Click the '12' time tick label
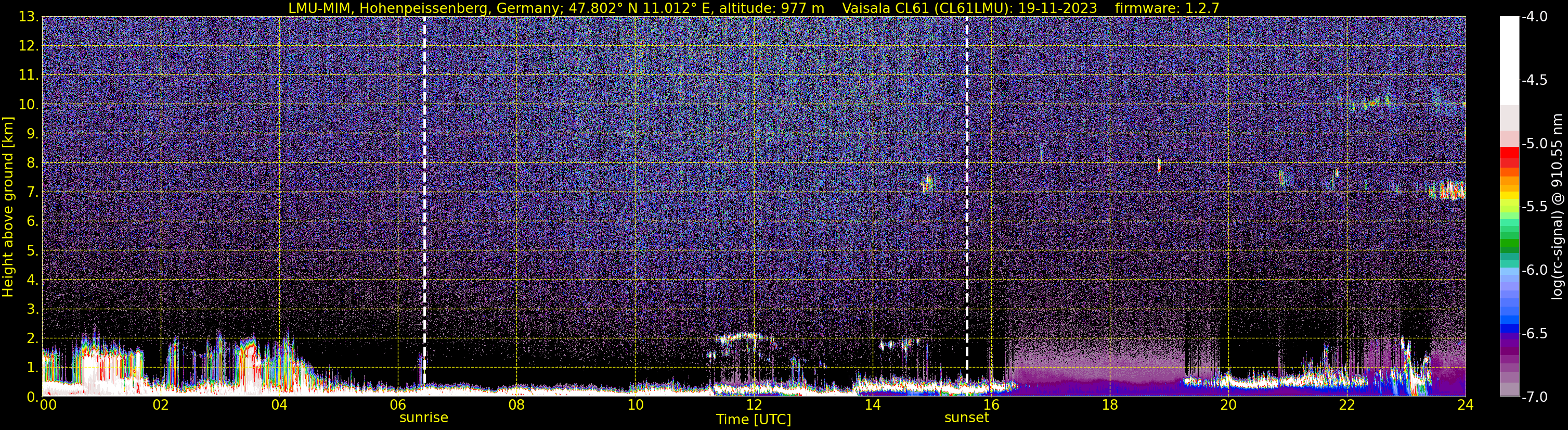Image resolution: width=1568 pixels, height=430 pixels. click(754, 405)
